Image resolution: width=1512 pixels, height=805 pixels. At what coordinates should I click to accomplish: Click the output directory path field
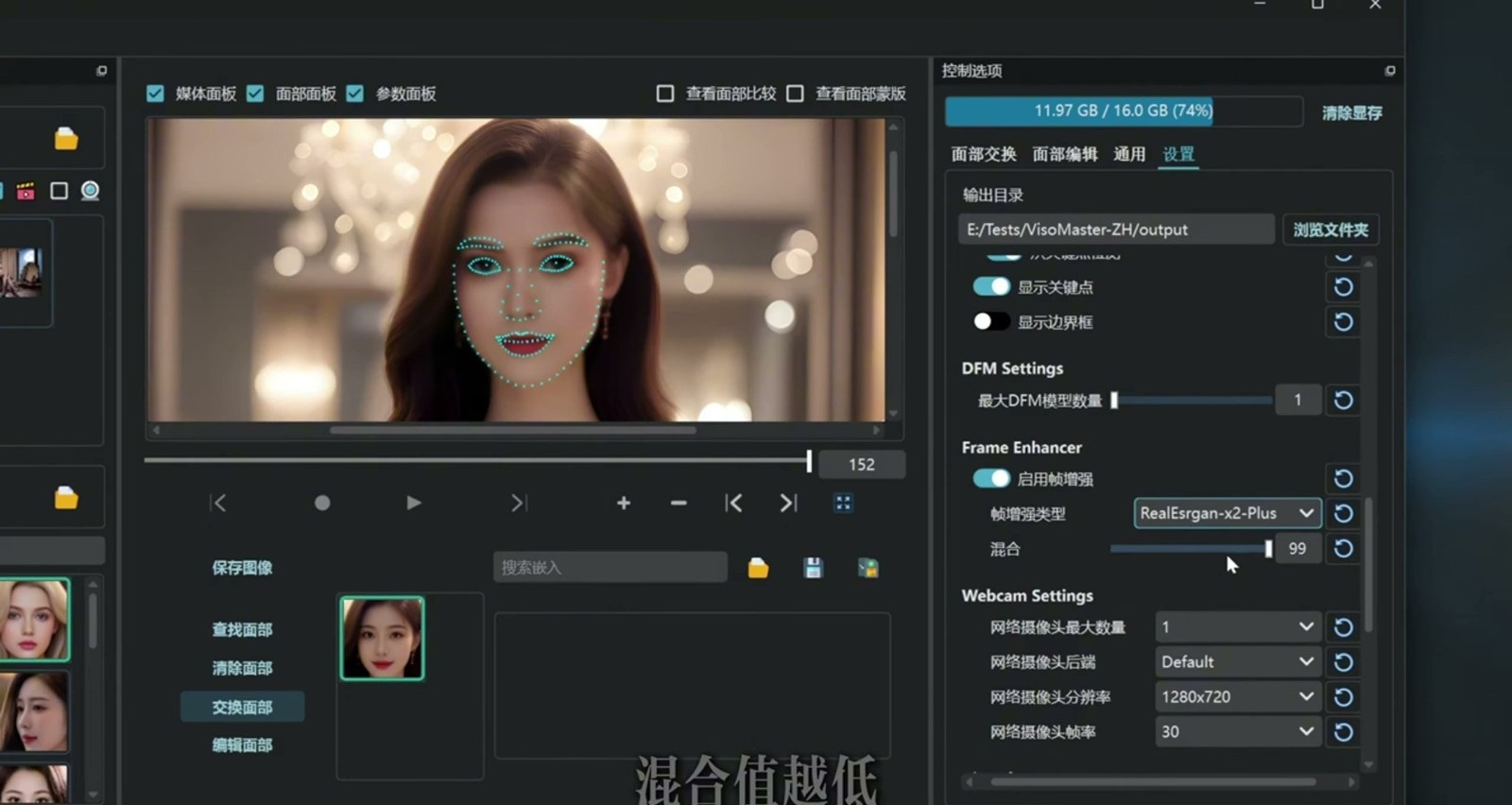(x=1116, y=230)
